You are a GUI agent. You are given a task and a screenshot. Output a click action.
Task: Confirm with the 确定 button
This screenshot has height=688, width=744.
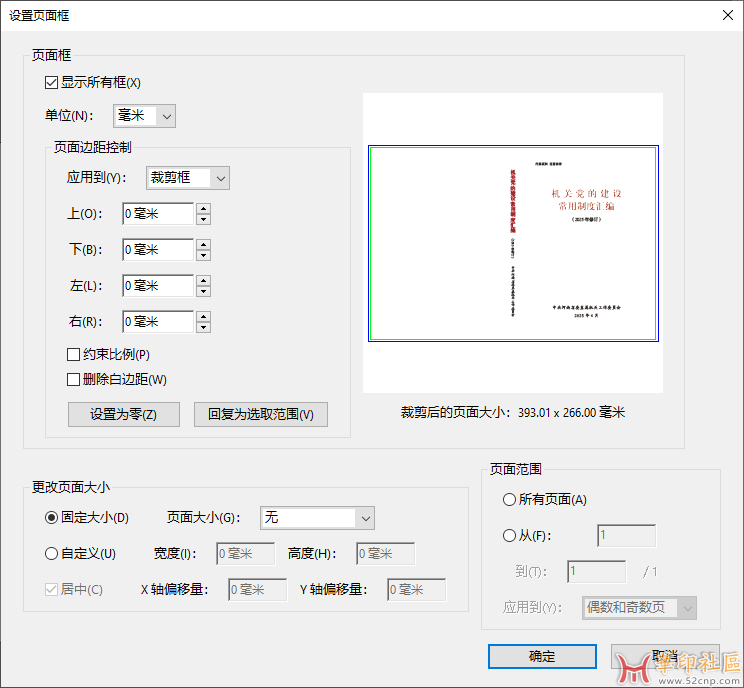click(x=541, y=656)
